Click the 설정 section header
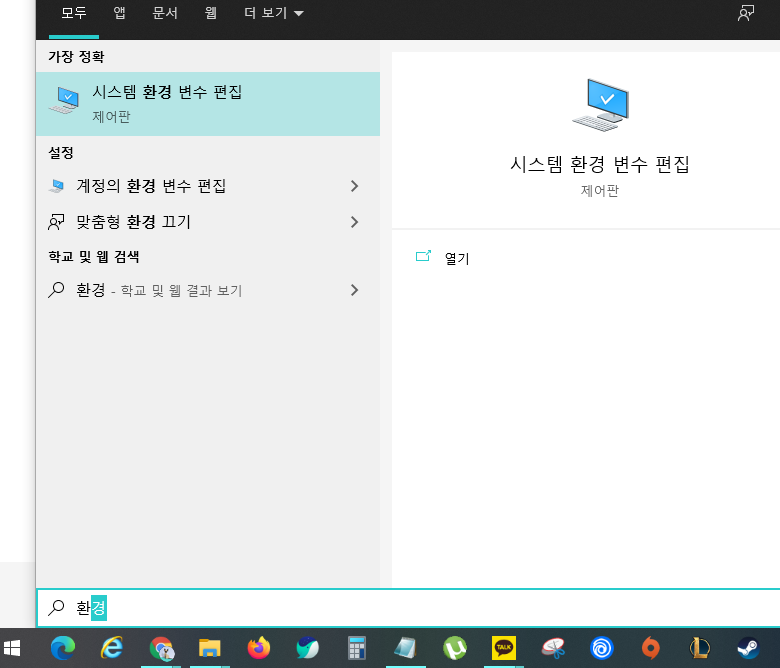 coord(61,153)
